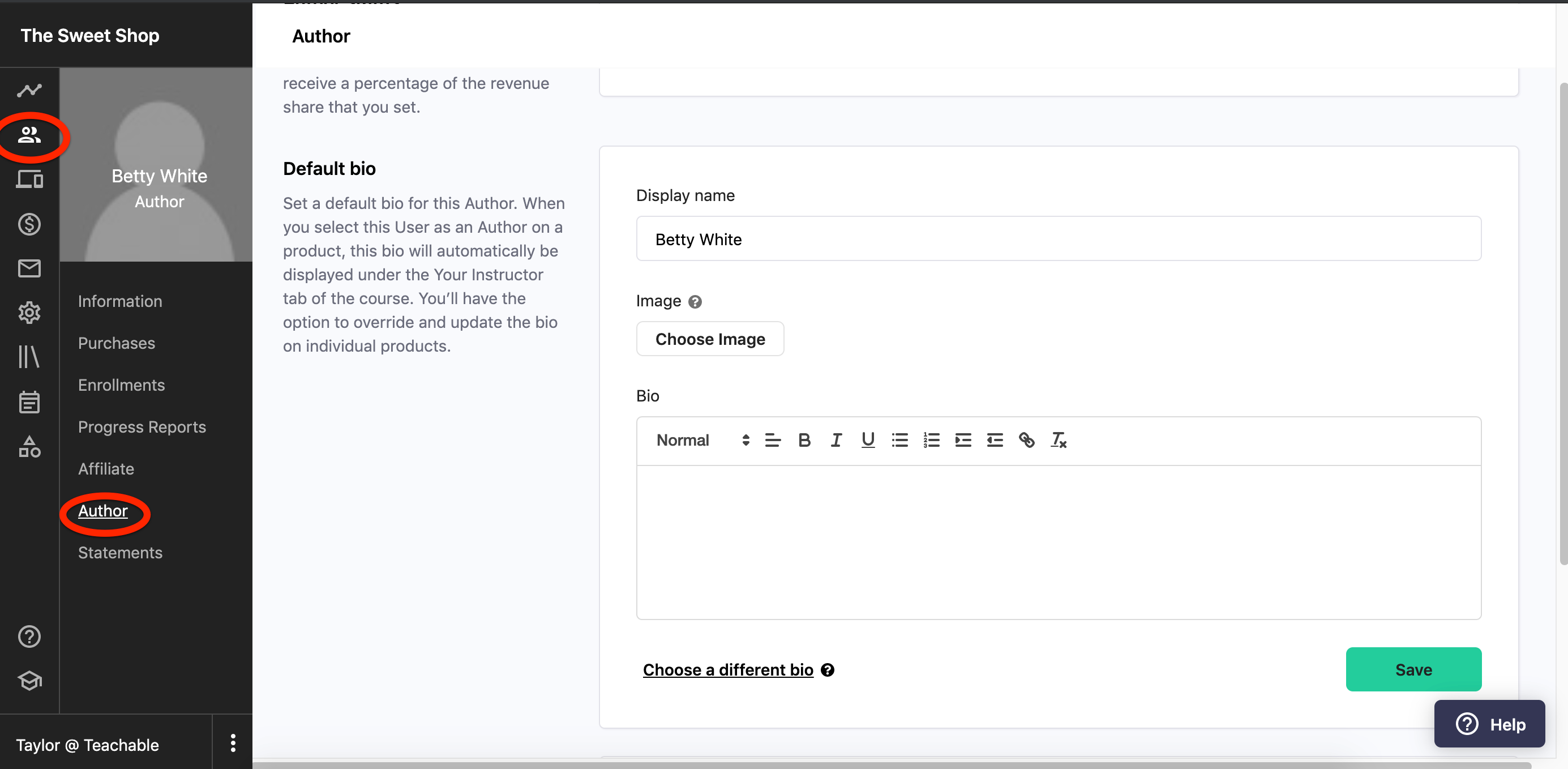Open the Users icon in sidebar
The height and width of the screenshot is (769, 1568).
[x=29, y=135]
